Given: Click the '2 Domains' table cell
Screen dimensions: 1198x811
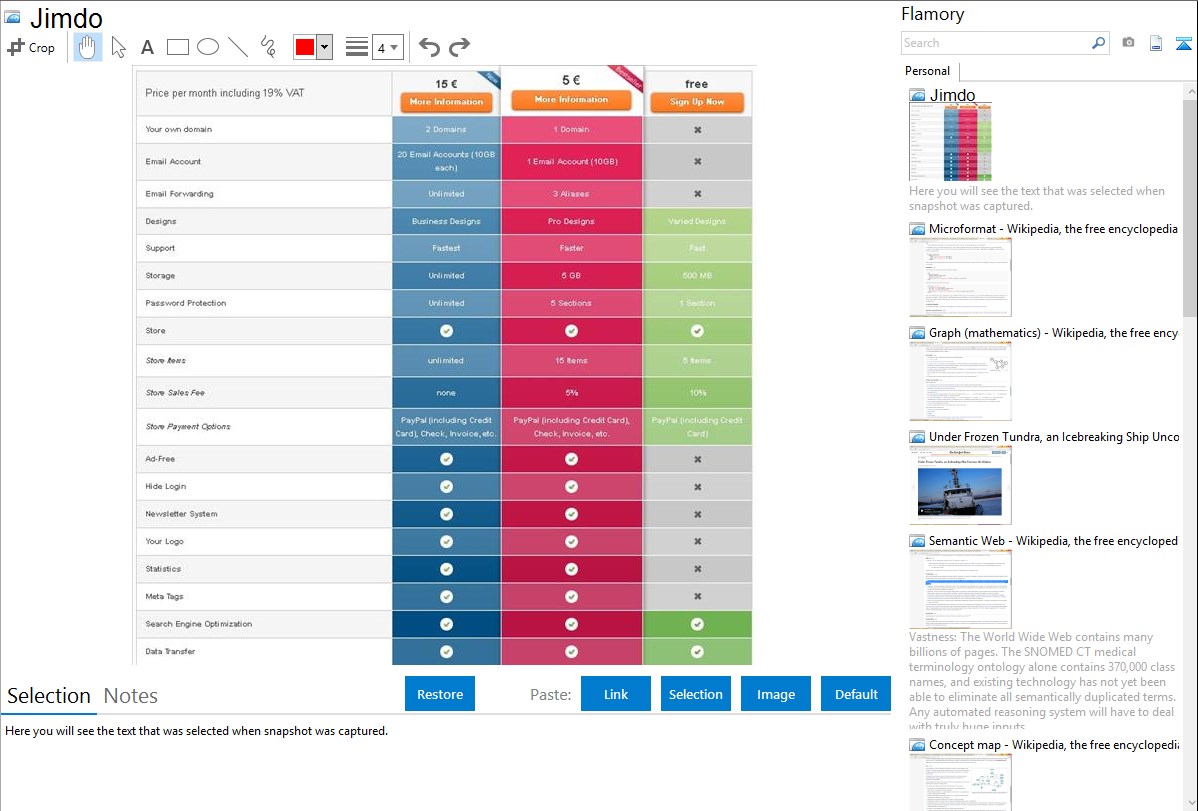Looking at the screenshot, I should click(x=446, y=129).
